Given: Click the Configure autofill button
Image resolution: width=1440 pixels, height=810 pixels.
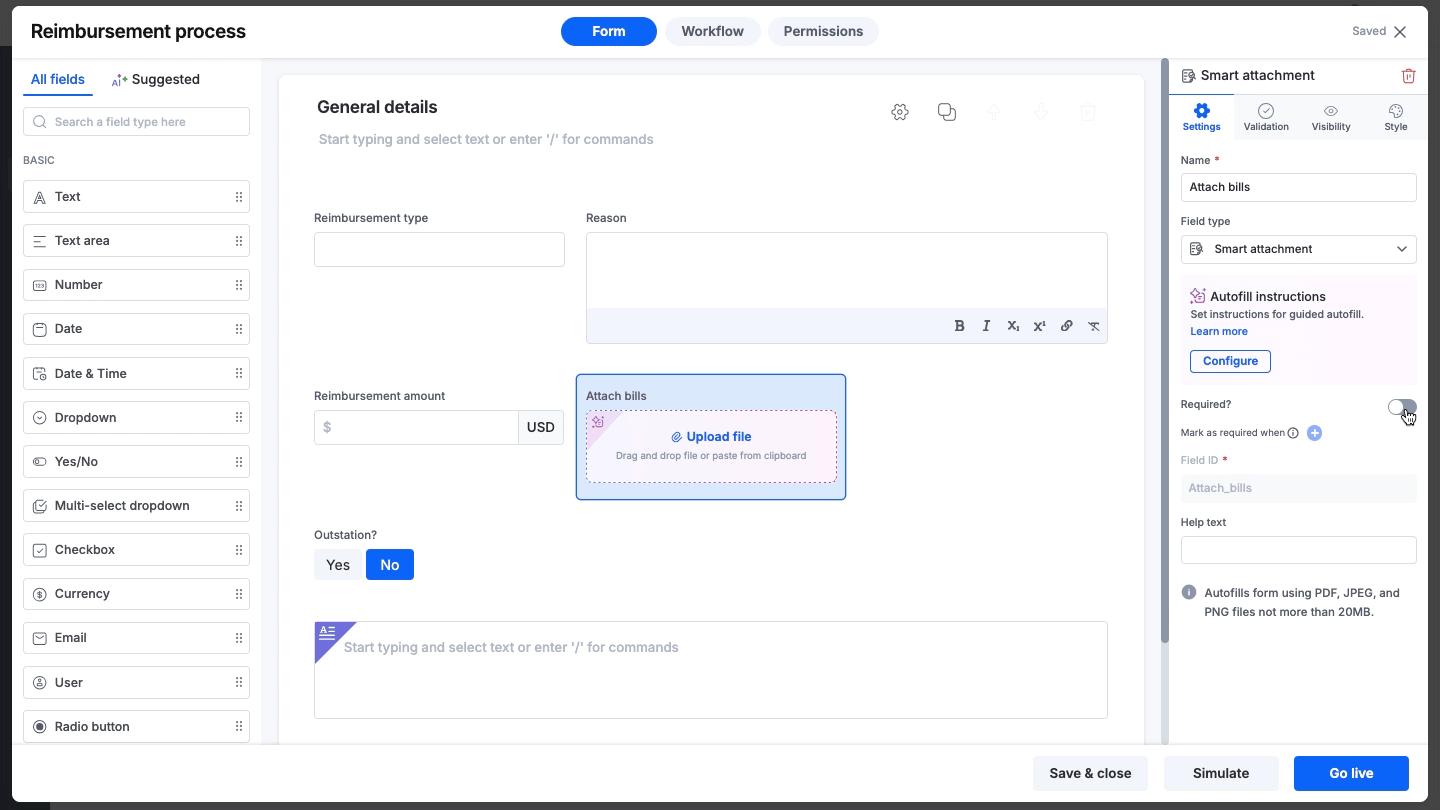Looking at the screenshot, I should (x=1230, y=361).
